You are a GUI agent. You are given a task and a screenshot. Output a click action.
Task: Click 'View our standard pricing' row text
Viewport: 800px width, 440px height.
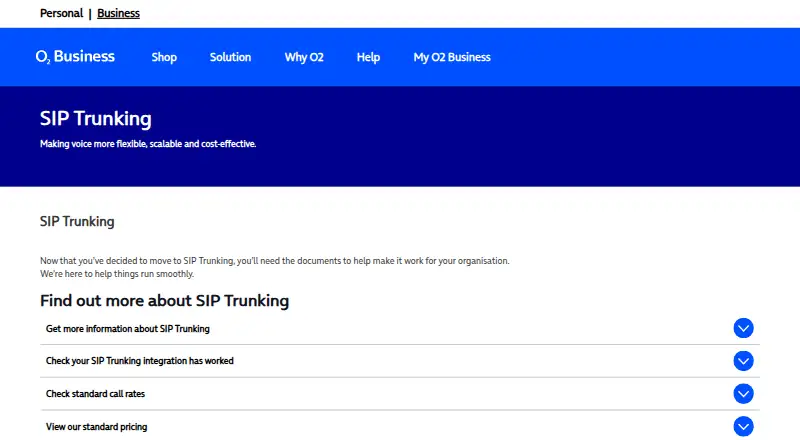pyautogui.click(x=96, y=427)
